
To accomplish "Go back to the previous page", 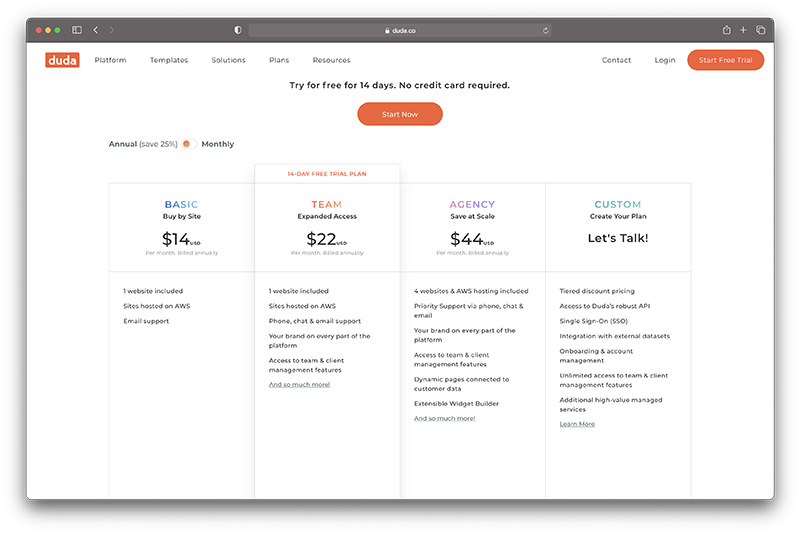I will [x=95, y=30].
